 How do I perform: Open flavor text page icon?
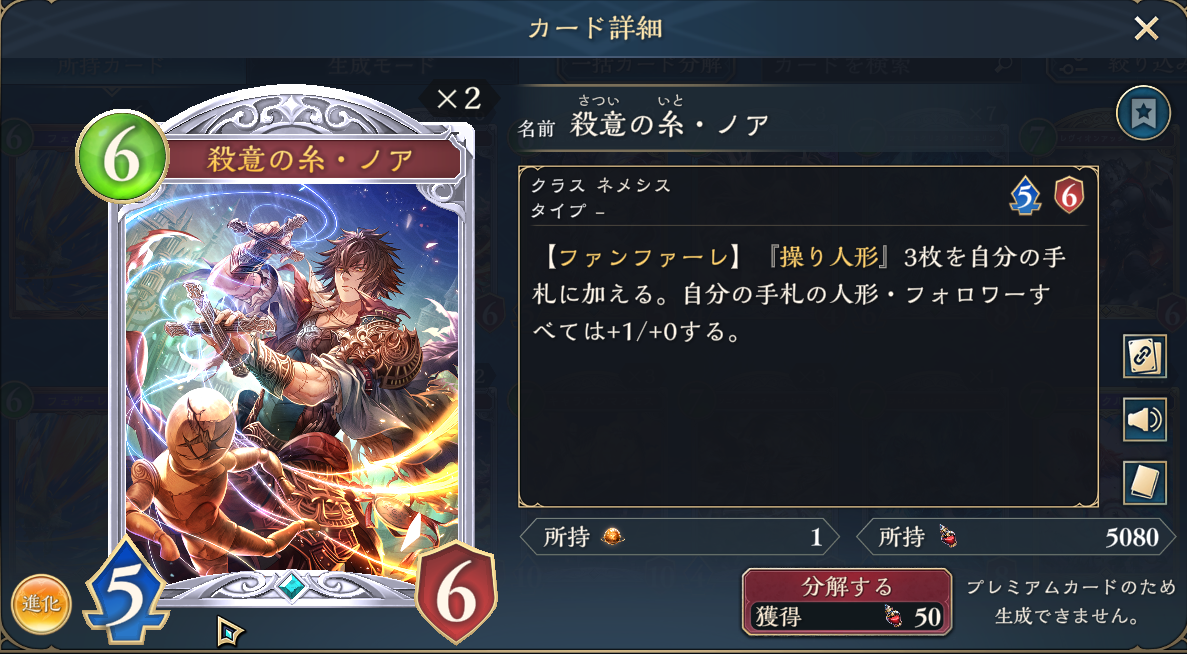pyautogui.click(x=1145, y=482)
